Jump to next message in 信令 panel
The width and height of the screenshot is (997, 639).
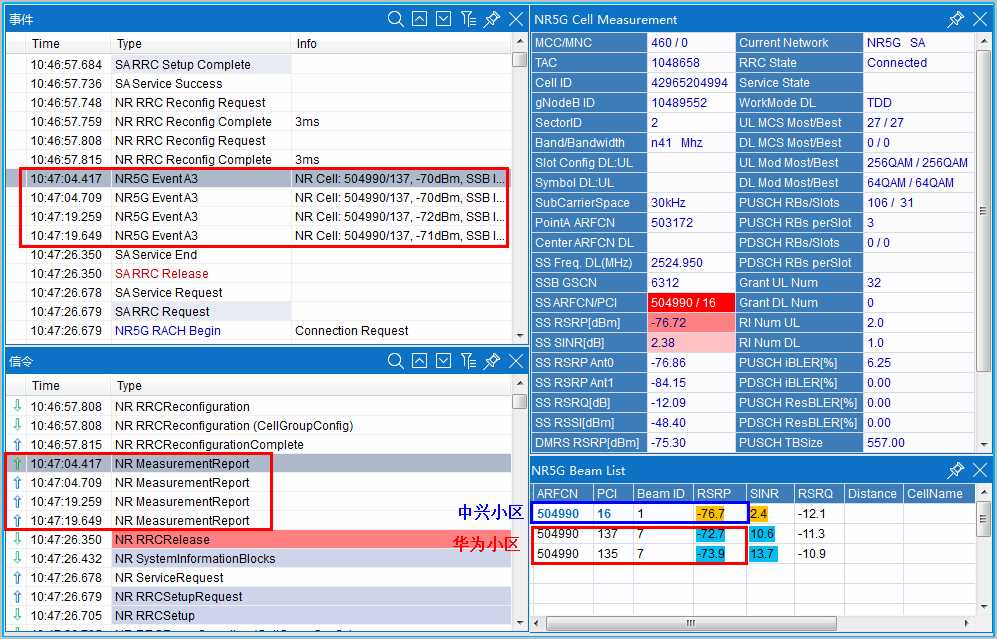click(x=444, y=361)
